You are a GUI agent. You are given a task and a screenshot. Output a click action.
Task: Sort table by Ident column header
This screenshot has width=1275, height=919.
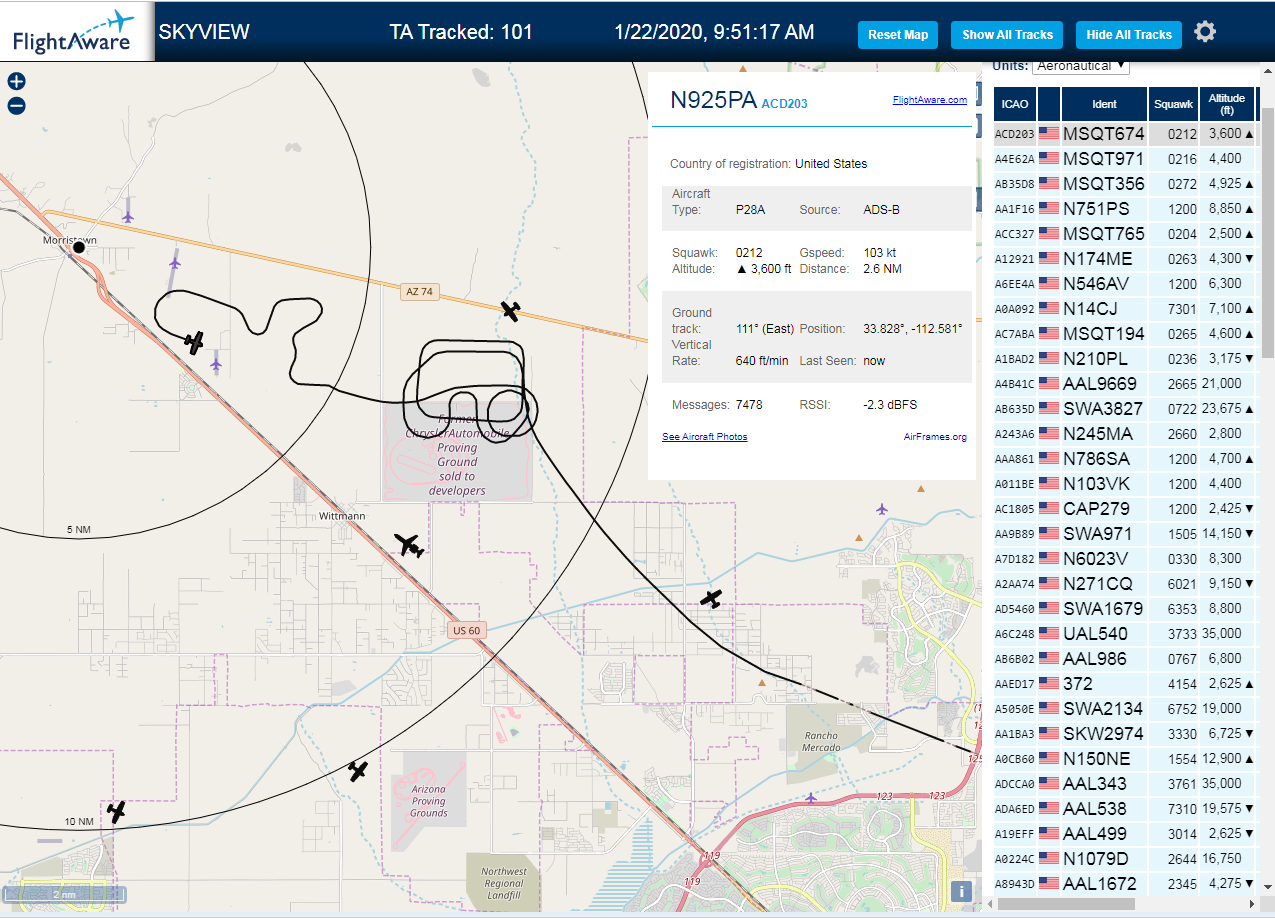click(1104, 103)
